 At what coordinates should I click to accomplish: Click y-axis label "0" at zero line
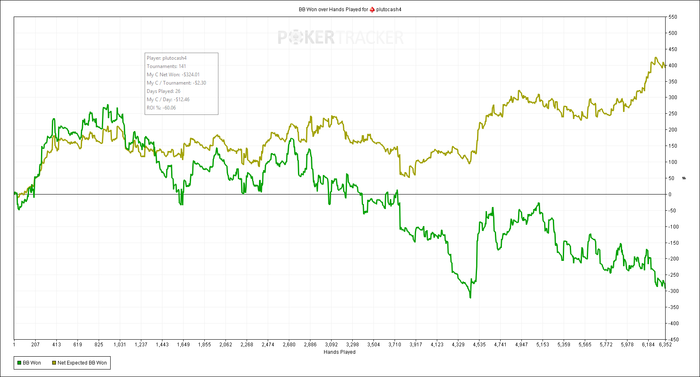(x=670, y=194)
